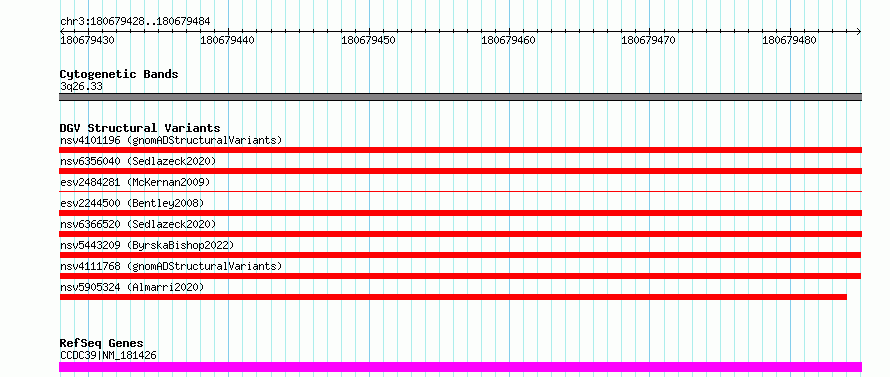
Task: Click the gray 3q26.33 cytogenetic band bar
Action: 460,97
